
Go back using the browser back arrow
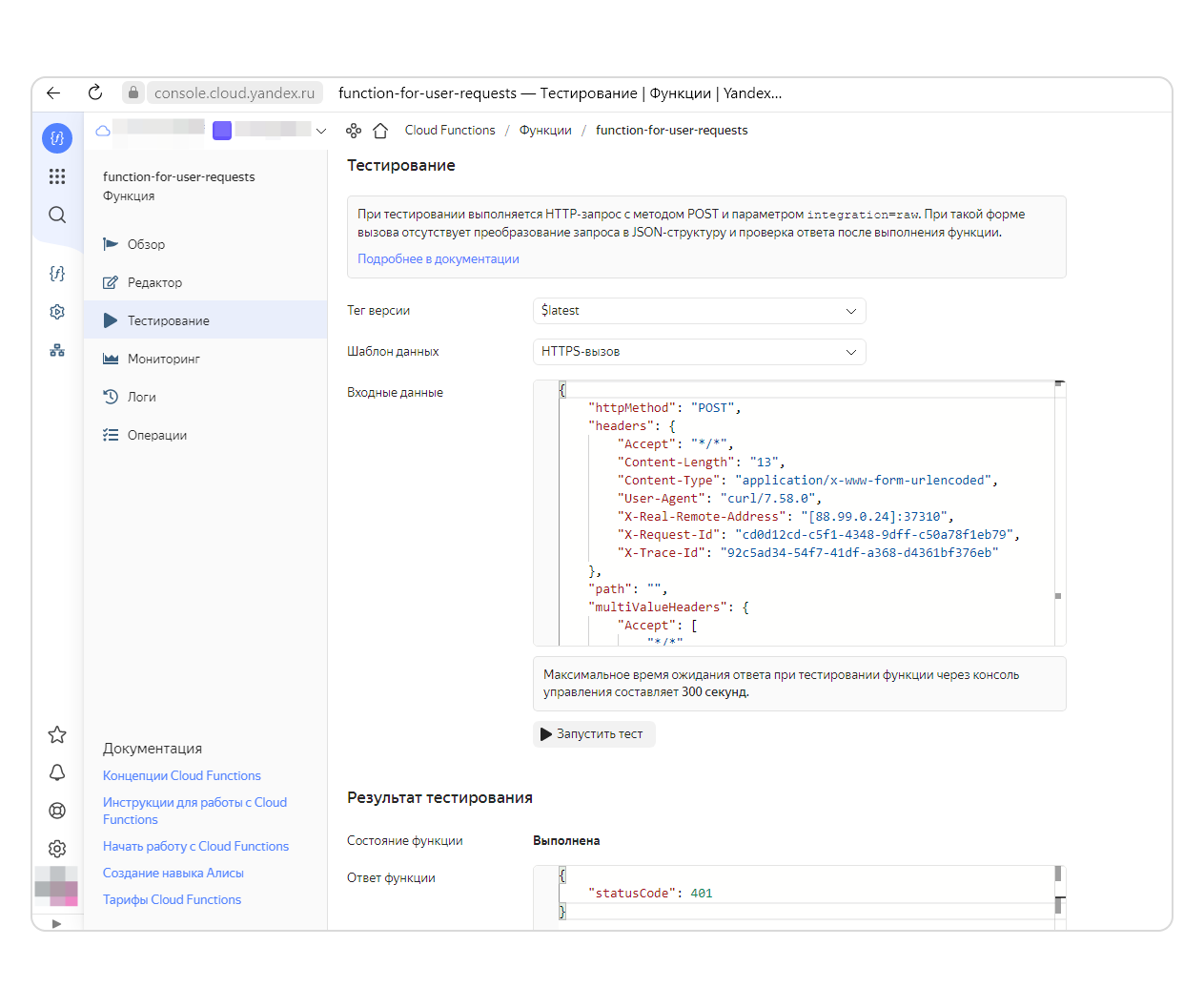[x=53, y=93]
